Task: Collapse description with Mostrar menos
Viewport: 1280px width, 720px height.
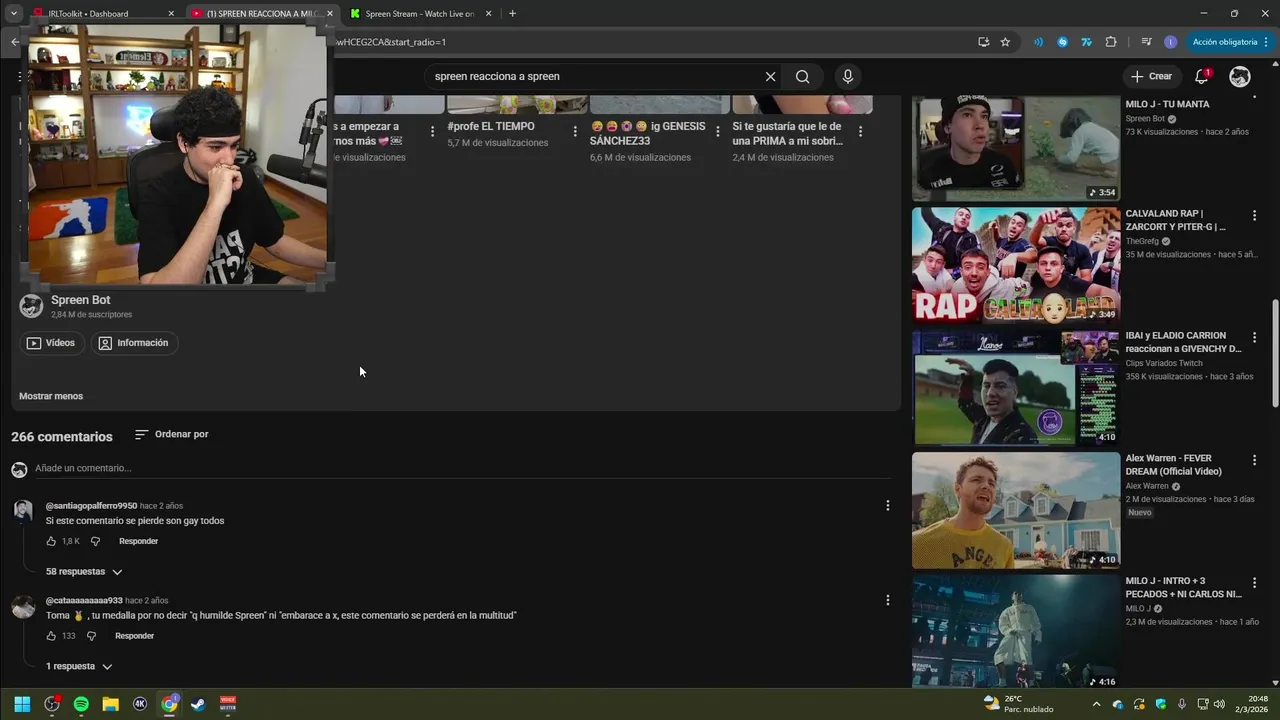Action: [51, 396]
